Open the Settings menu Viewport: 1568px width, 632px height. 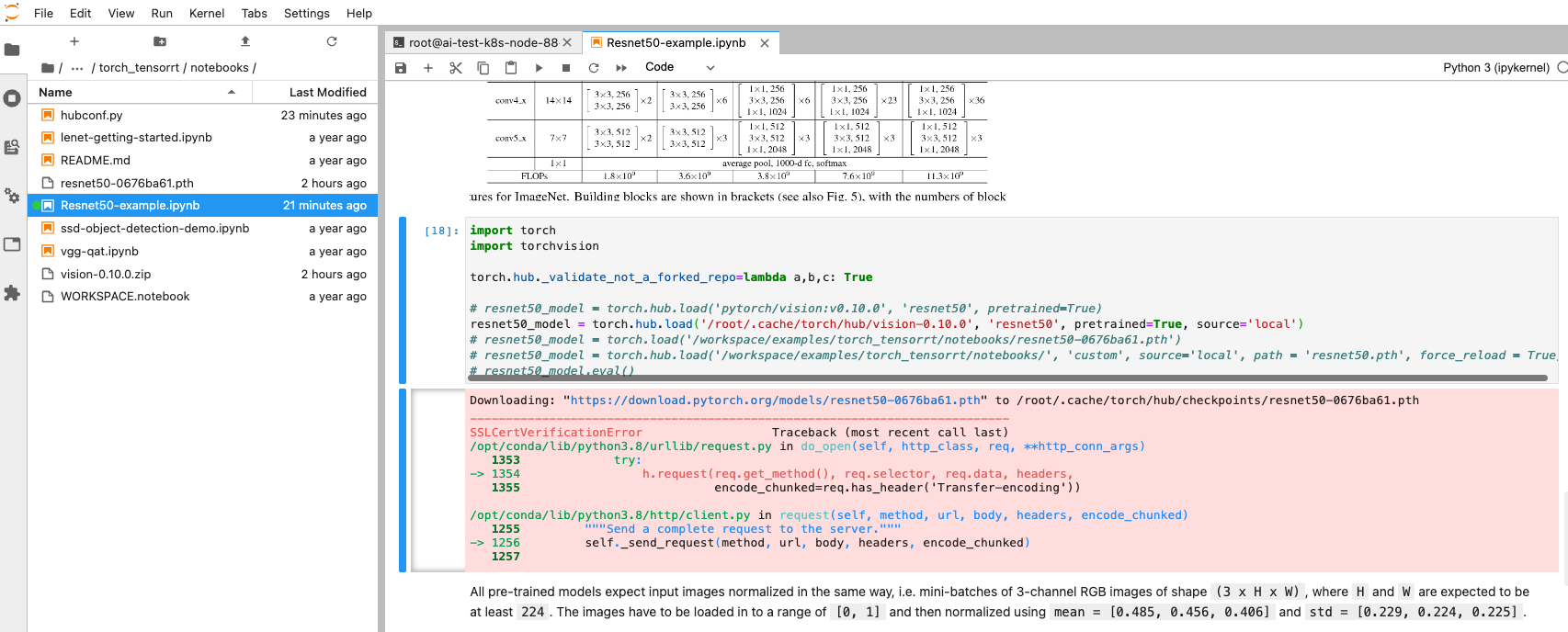click(307, 13)
